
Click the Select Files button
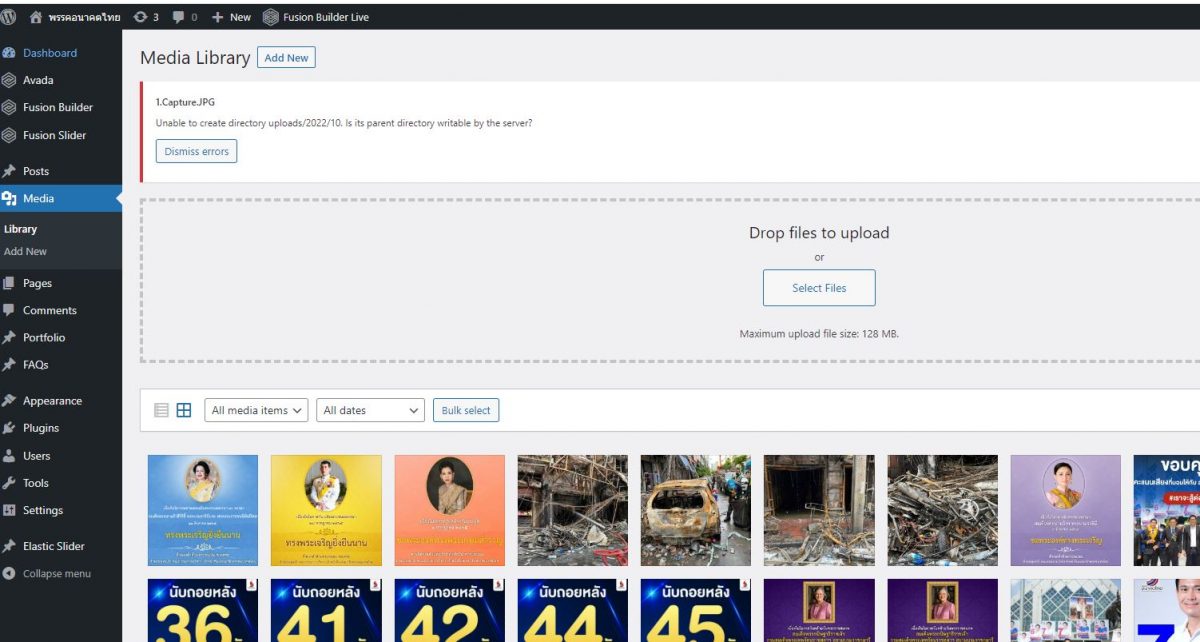click(819, 288)
